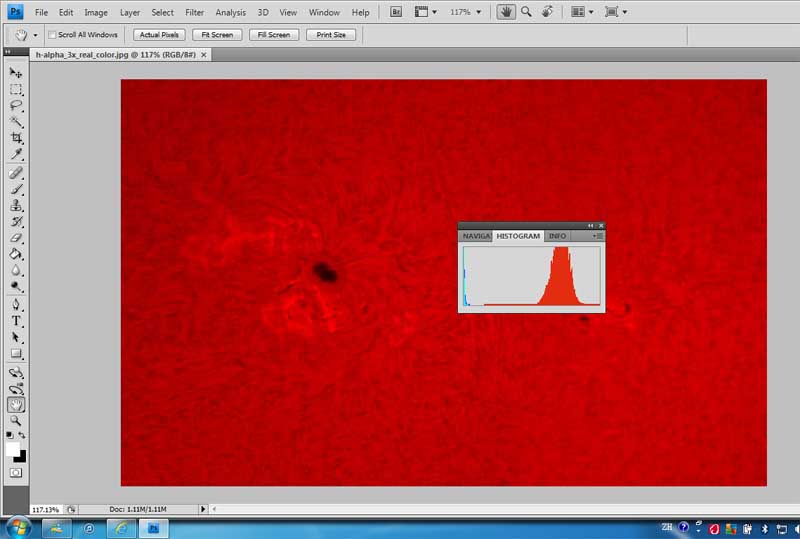Viewport: 800px width, 539px height.
Task: Pick the Eyedropper tool
Action: (x=16, y=154)
